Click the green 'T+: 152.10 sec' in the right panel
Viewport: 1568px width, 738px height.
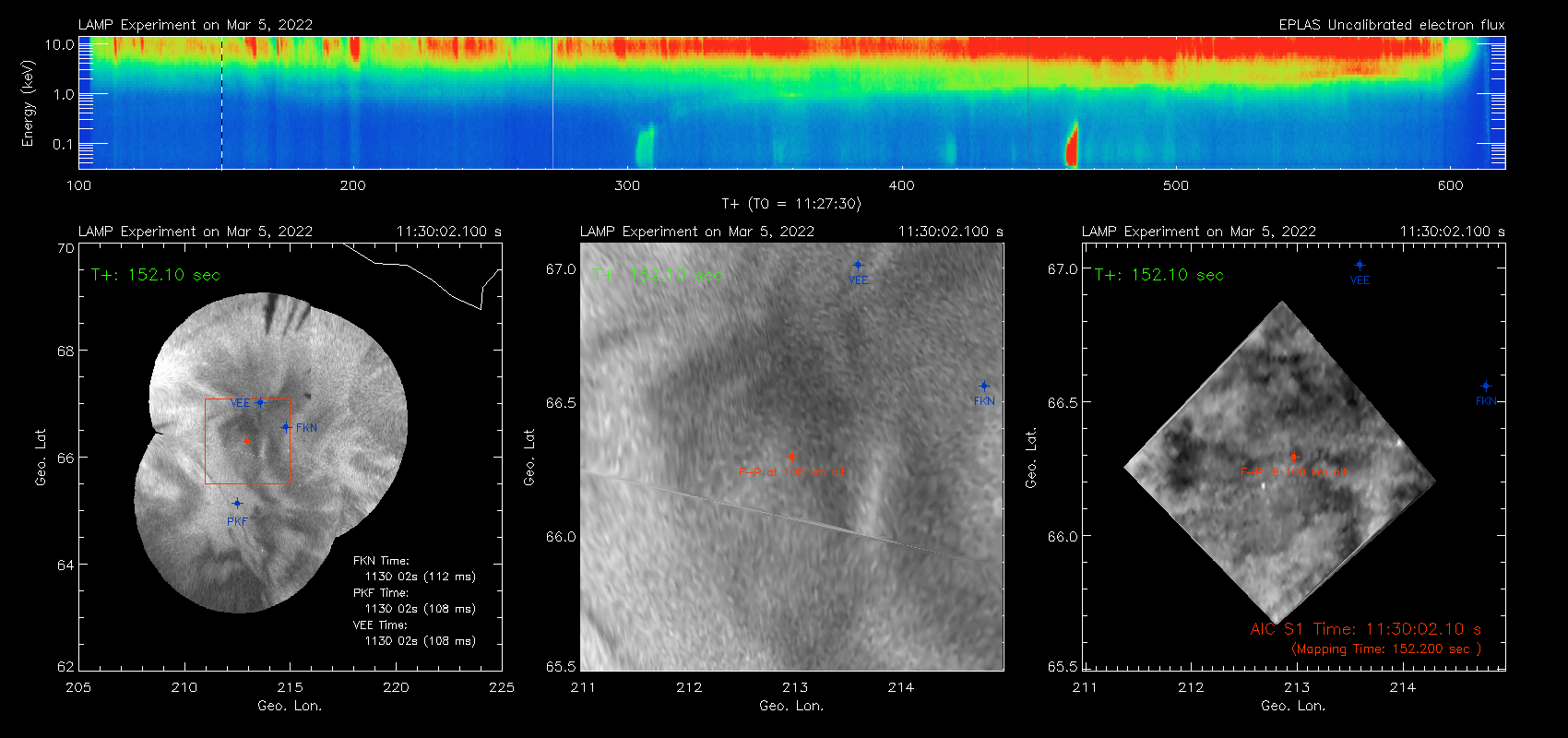click(1159, 275)
